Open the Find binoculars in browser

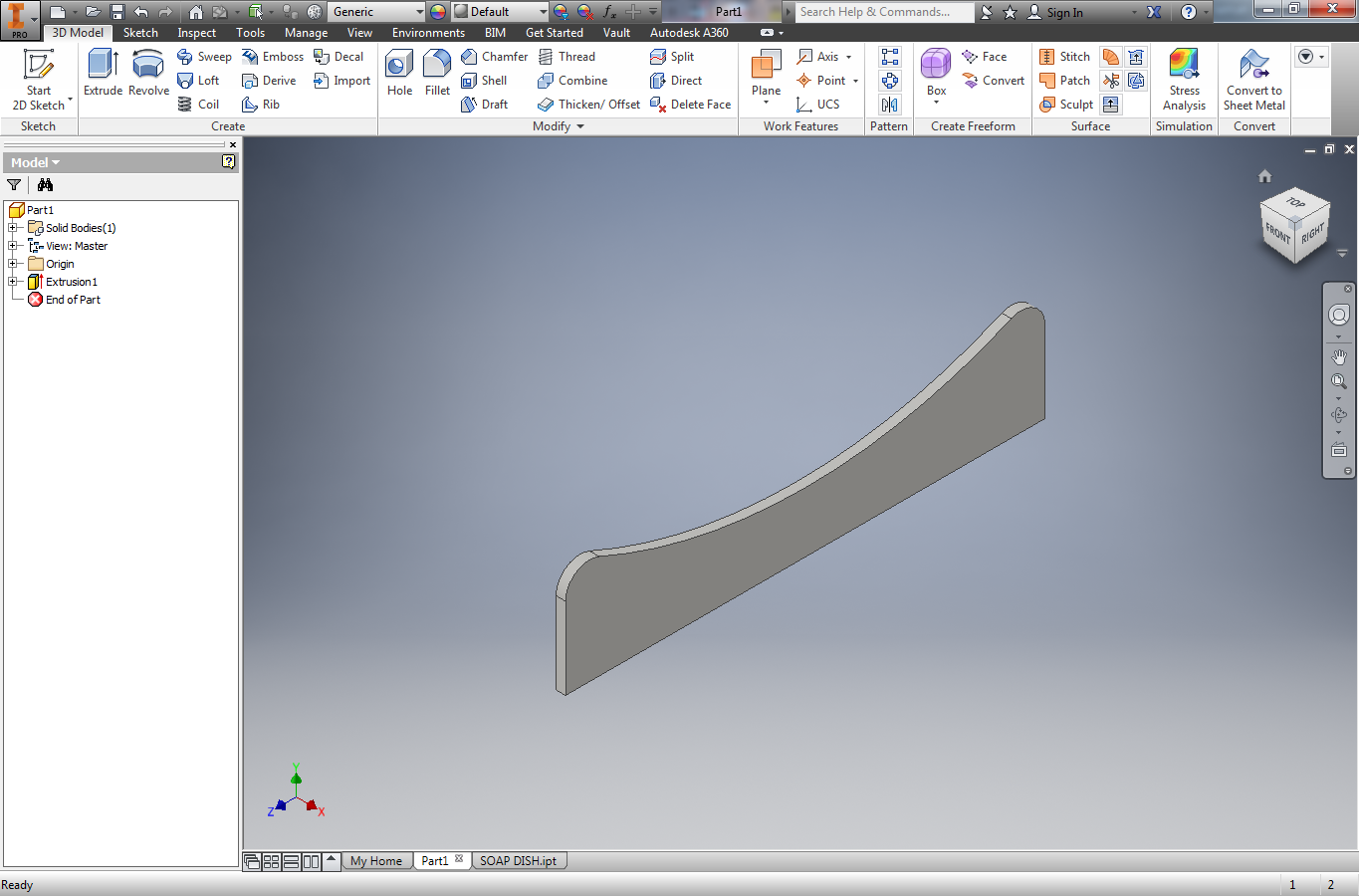(x=45, y=185)
